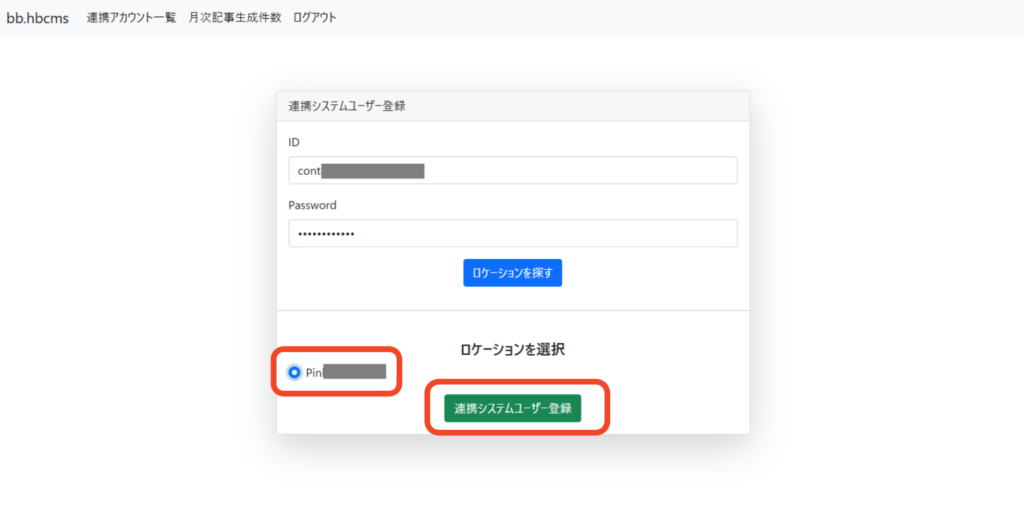Click the ロケーションを選択 heading
Screen dimensions: 1024x519
coord(512,350)
